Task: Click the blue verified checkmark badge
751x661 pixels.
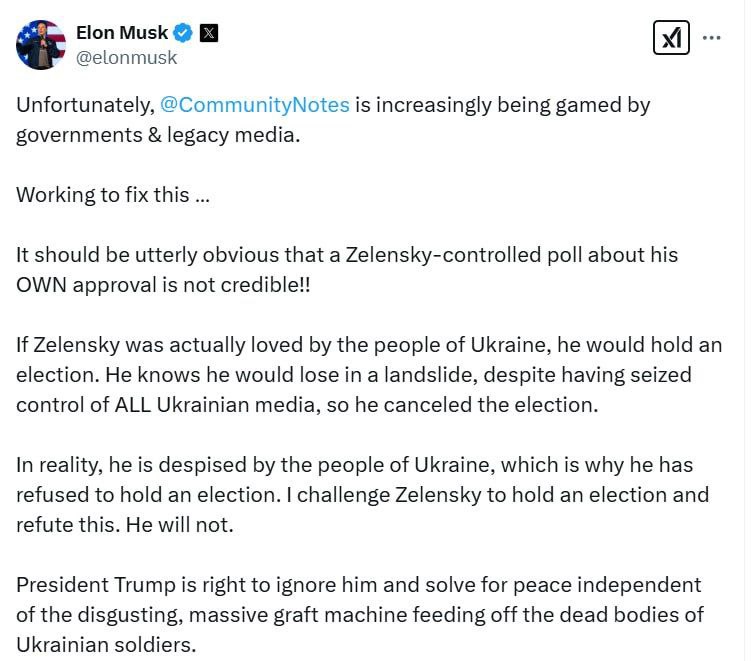Action: click(x=183, y=33)
